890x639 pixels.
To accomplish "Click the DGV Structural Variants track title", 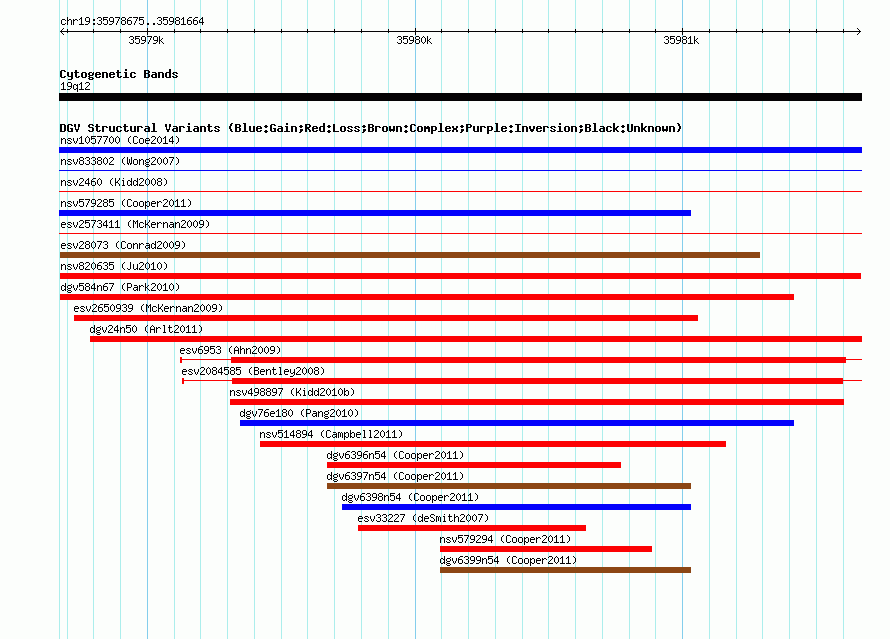I will pos(370,128).
